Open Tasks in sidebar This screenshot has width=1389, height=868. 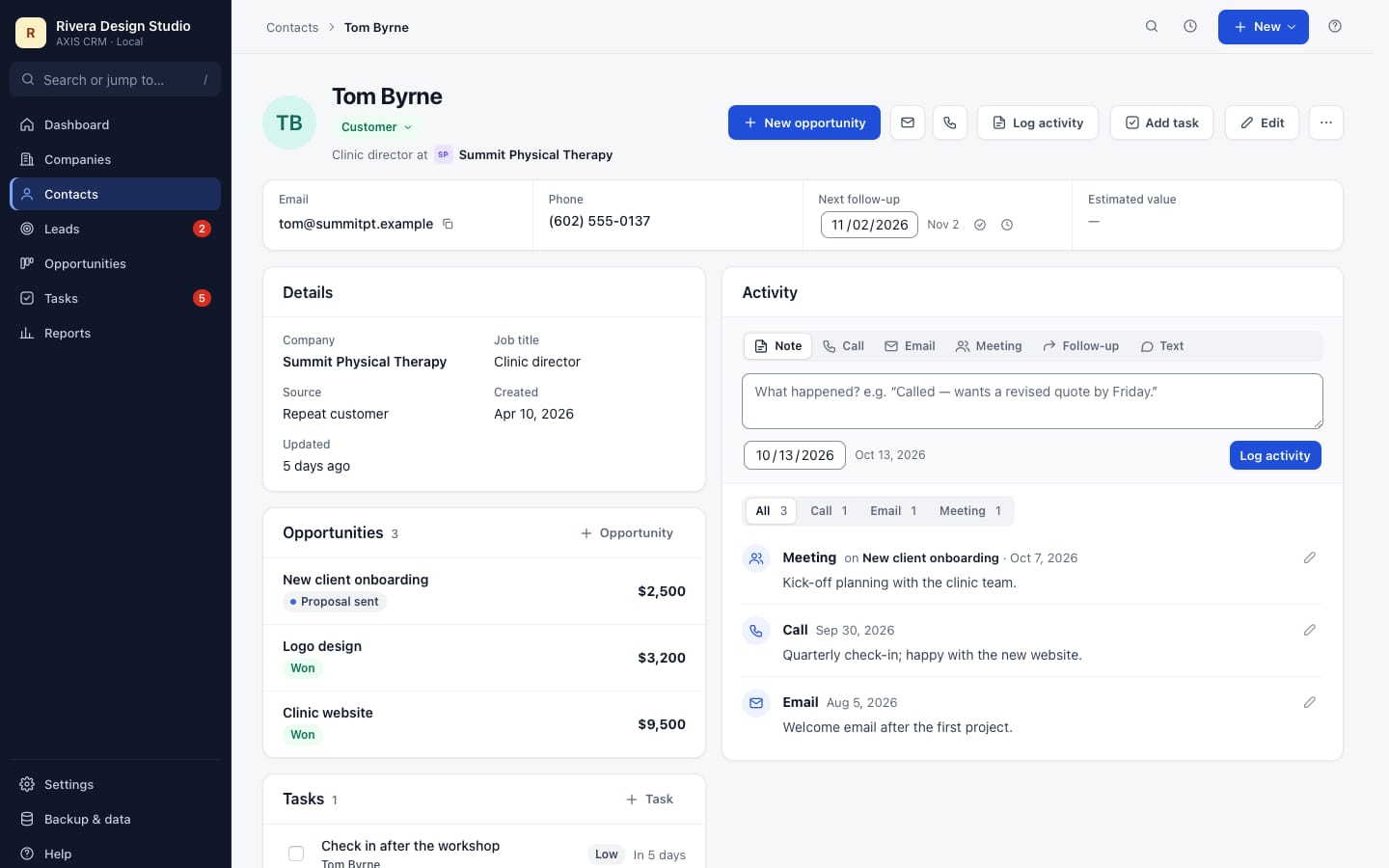[115, 298]
